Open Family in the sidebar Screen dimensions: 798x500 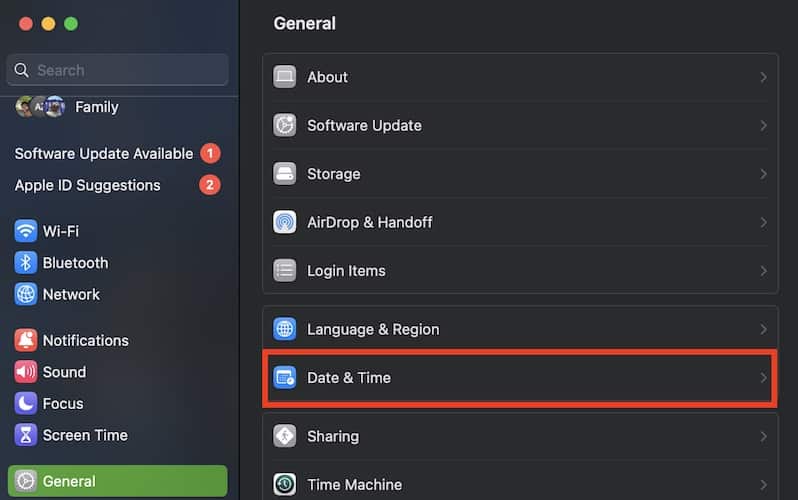[96, 107]
